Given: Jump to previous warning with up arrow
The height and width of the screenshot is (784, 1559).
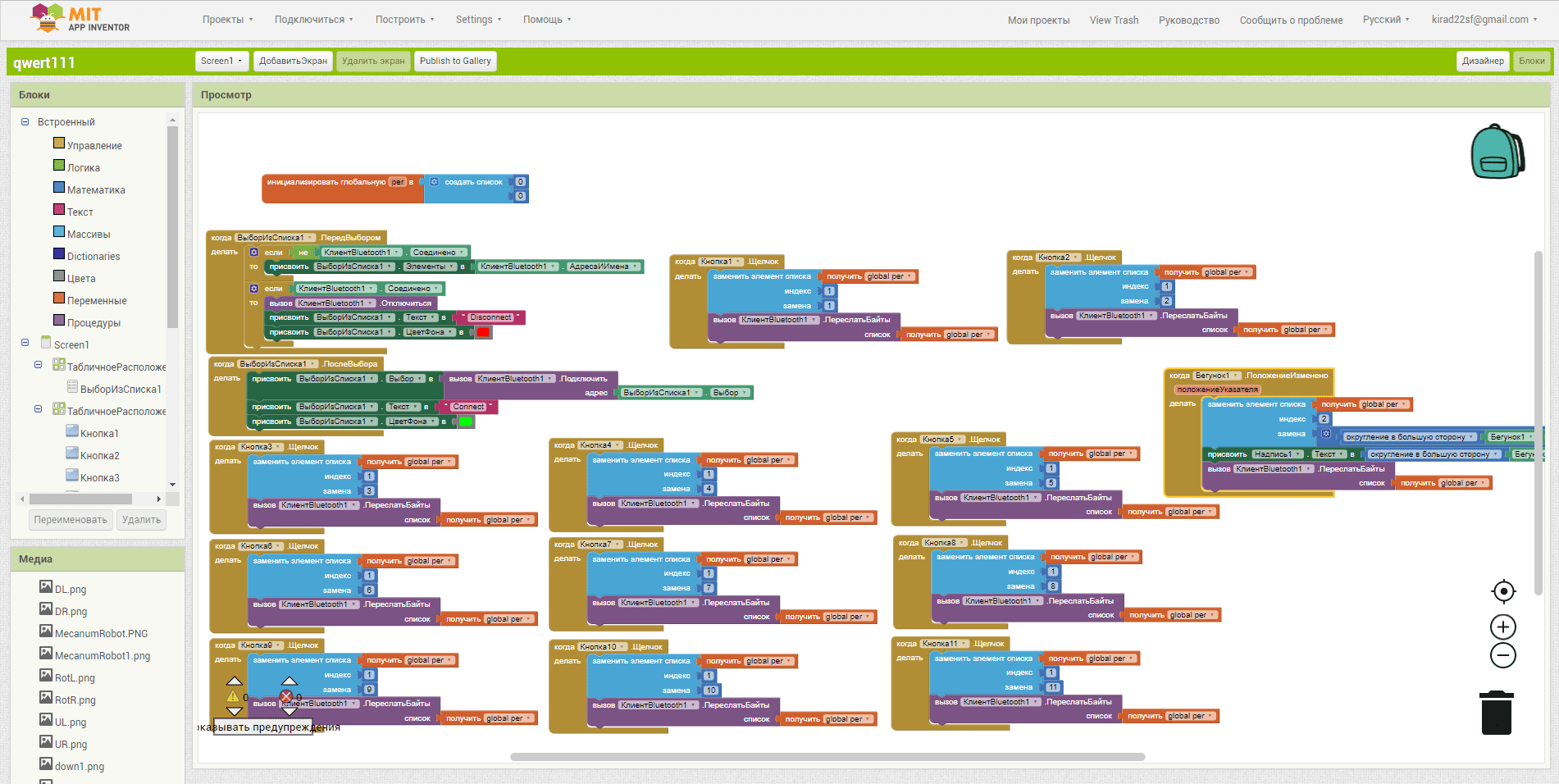Looking at the screenshot, I should click(x=235, y=681).
